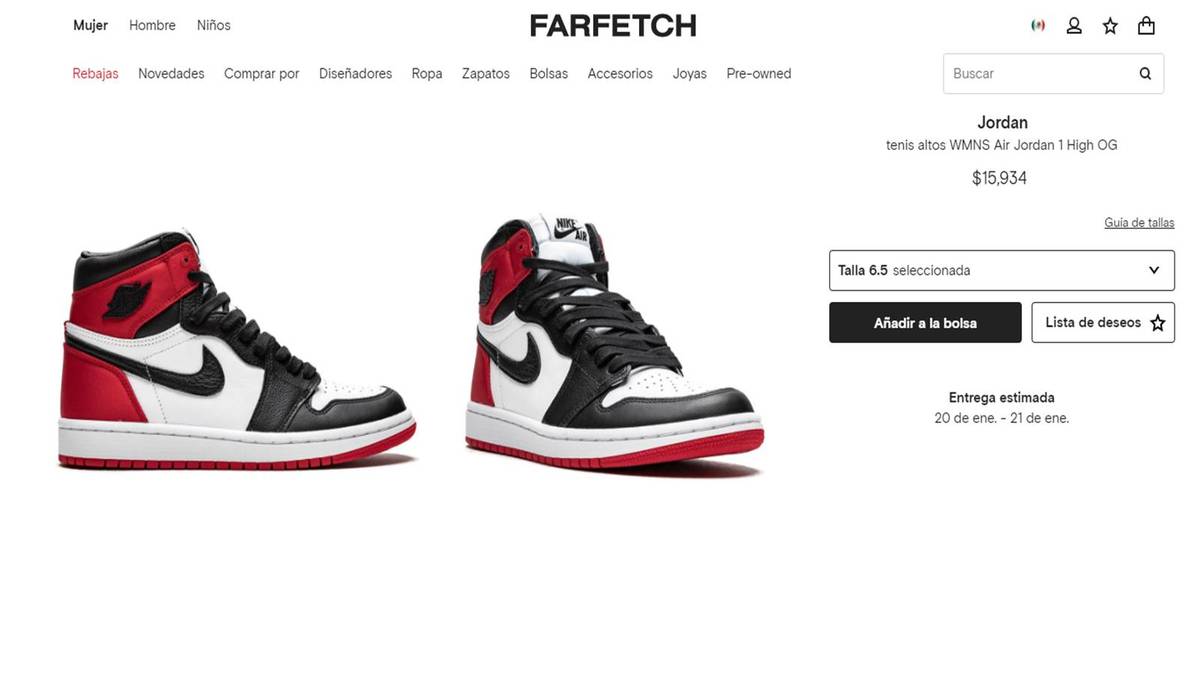
Task: Open the Guía de tallas link
Action: pos(1139,222)
